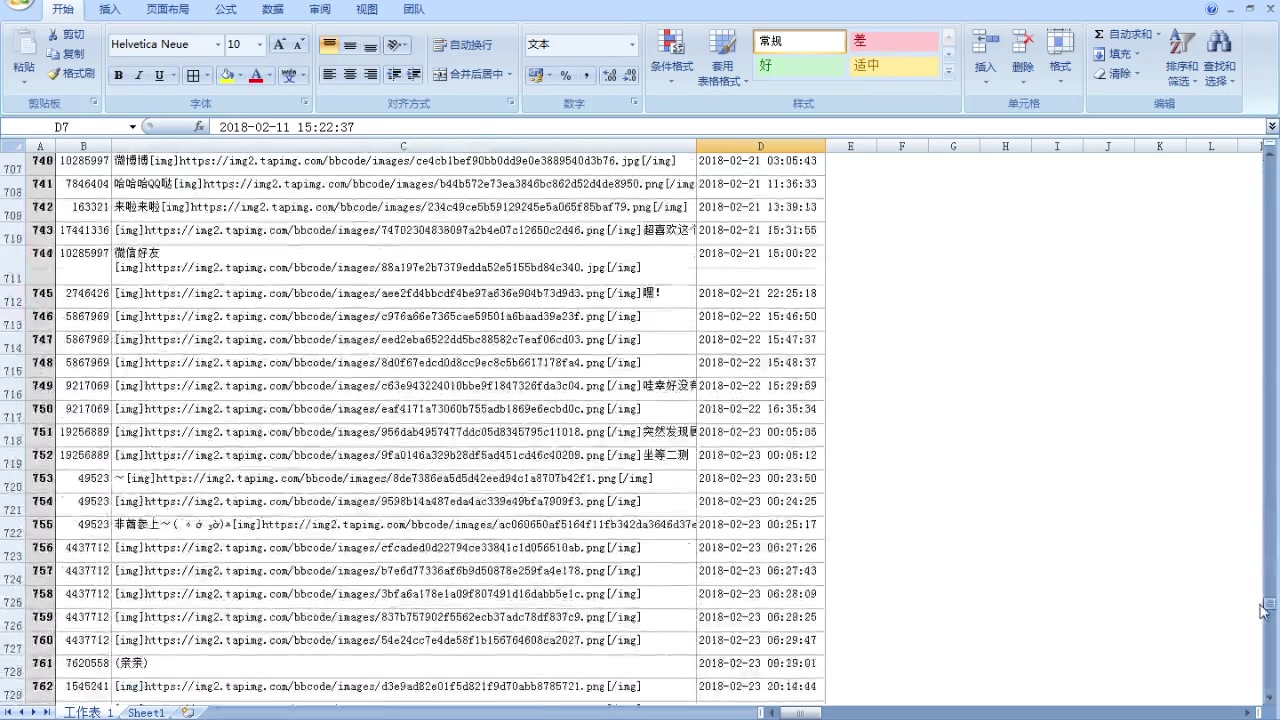1280x720 pixels.
Task: Toggle Wrap Text (自动换行)
Action: click(462, 45)
